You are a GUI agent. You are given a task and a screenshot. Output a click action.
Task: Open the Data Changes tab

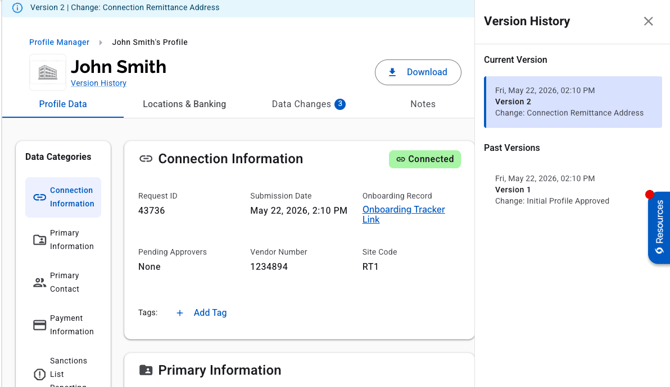click(x=309, y=104)
